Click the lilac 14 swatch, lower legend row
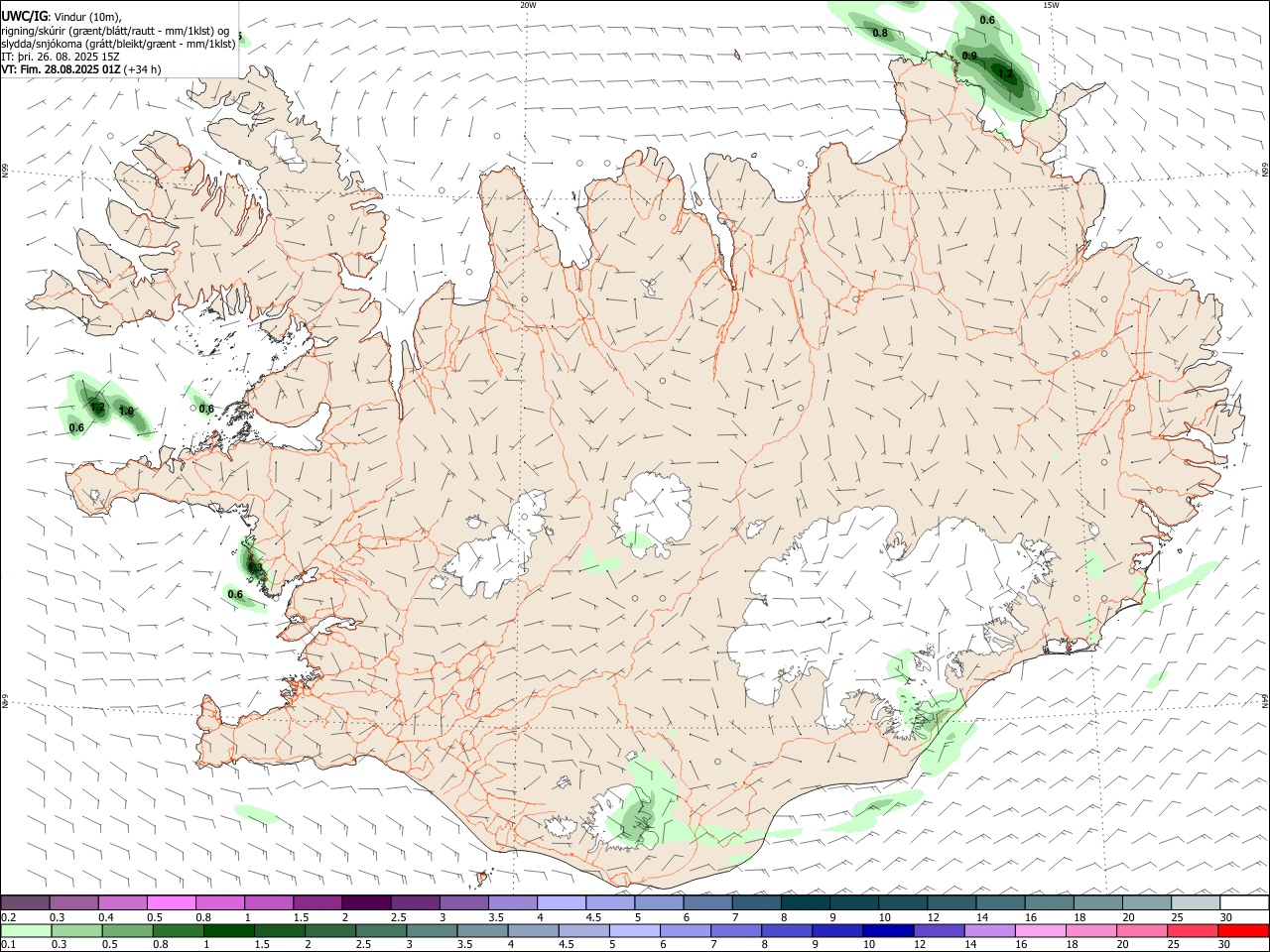The image size is (1270, 952). point(990,930)
